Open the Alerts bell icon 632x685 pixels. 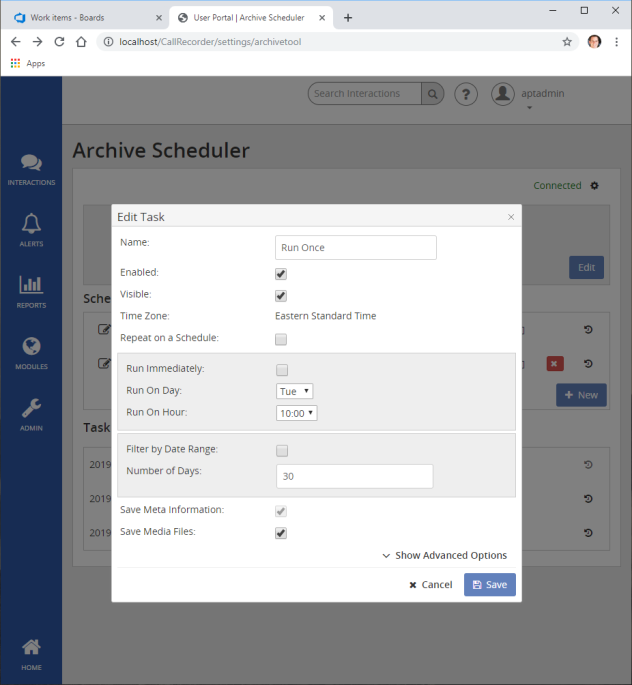[x=31, y=228]
